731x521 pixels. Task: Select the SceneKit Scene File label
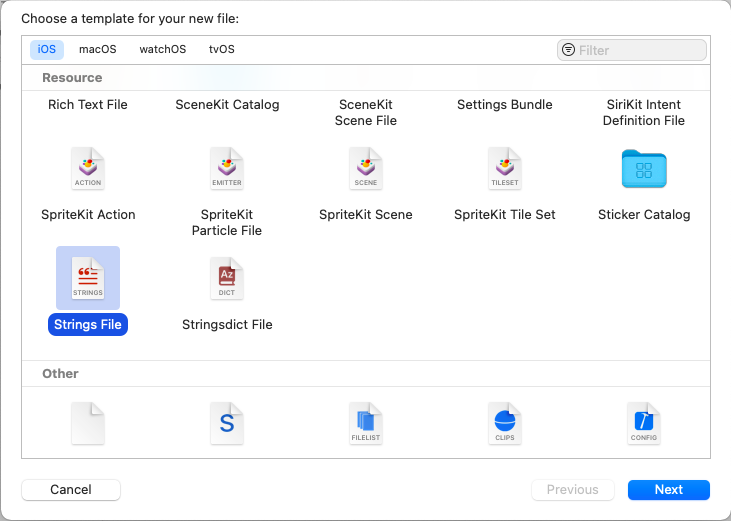click(366, 112)
